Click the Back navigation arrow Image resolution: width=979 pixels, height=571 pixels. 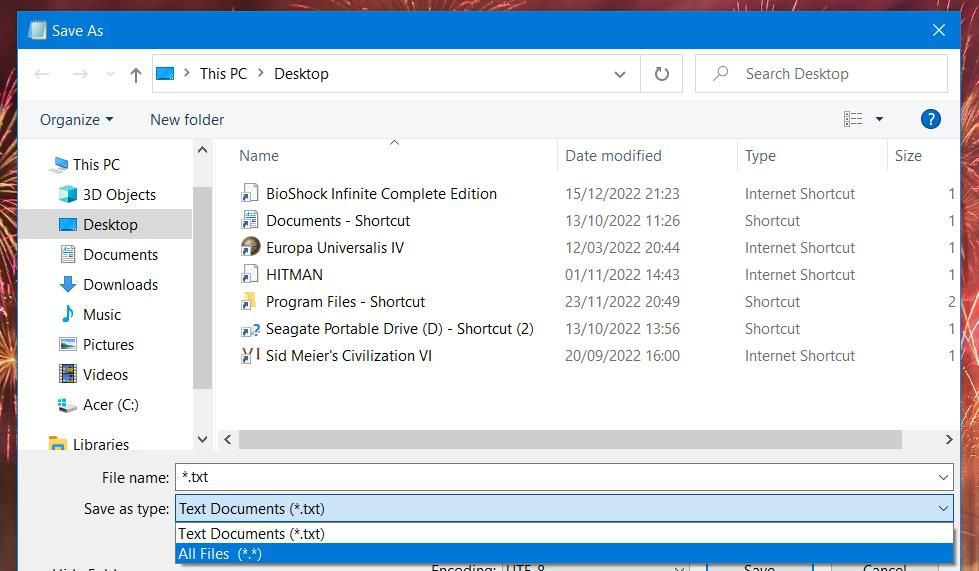tap(42, 74)
